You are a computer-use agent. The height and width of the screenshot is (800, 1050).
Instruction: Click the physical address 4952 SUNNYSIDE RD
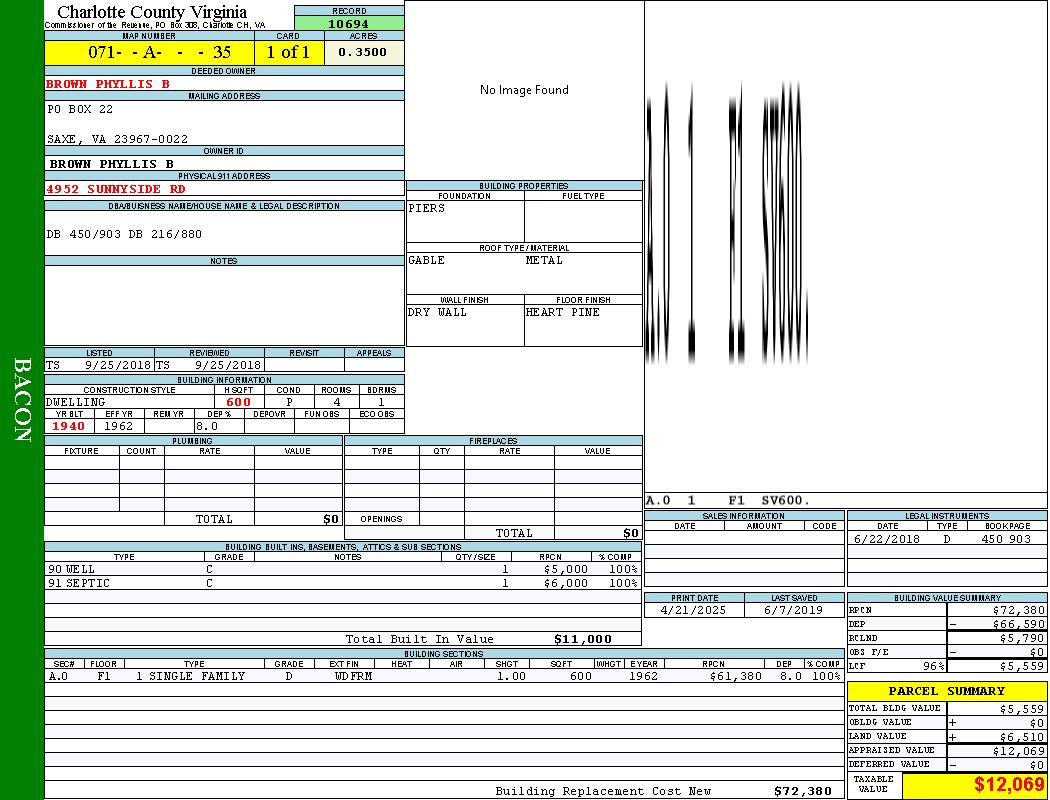pos(116,188)
